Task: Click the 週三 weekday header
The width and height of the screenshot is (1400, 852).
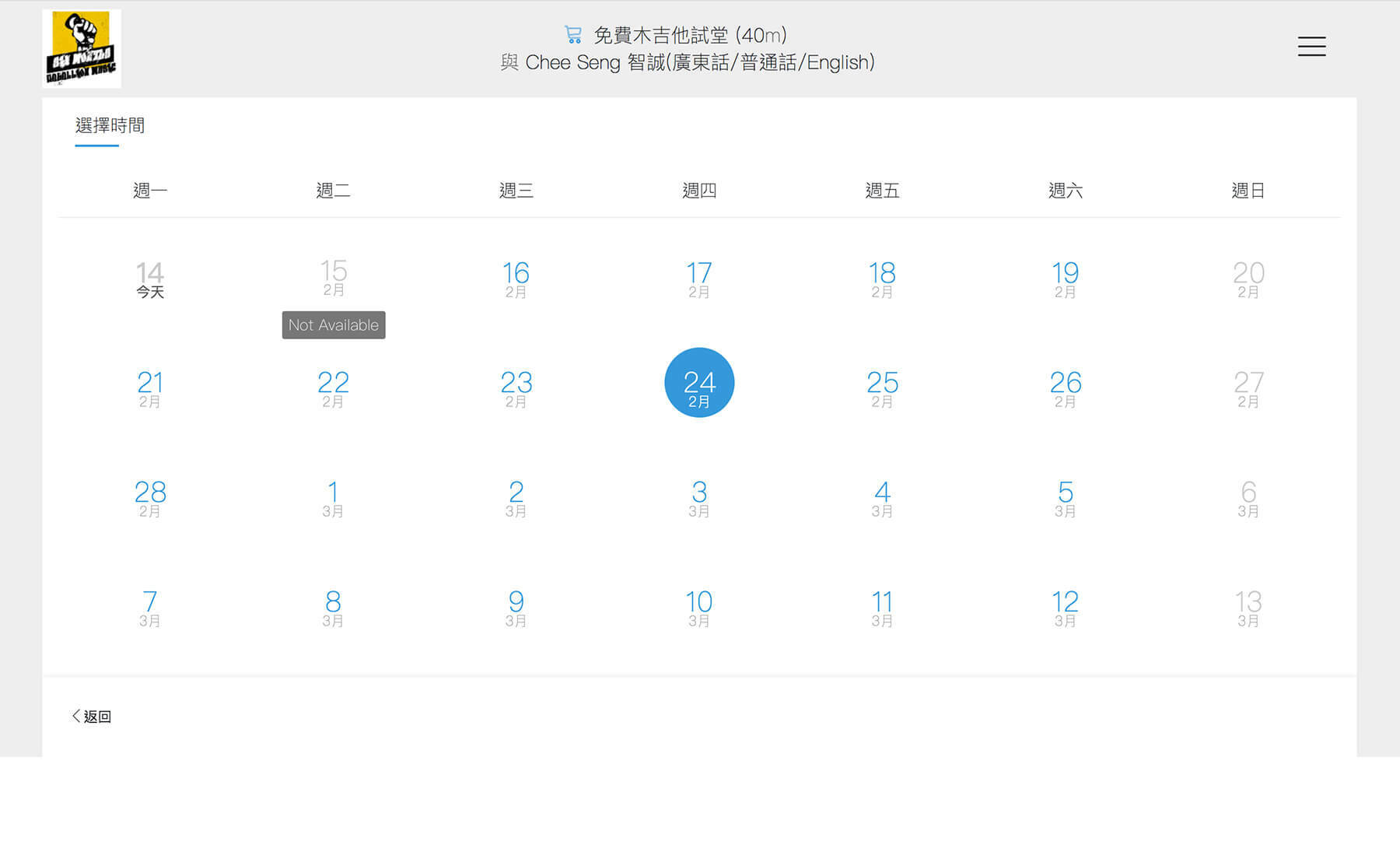Action: pyautogui.click(x=516, y=191)
